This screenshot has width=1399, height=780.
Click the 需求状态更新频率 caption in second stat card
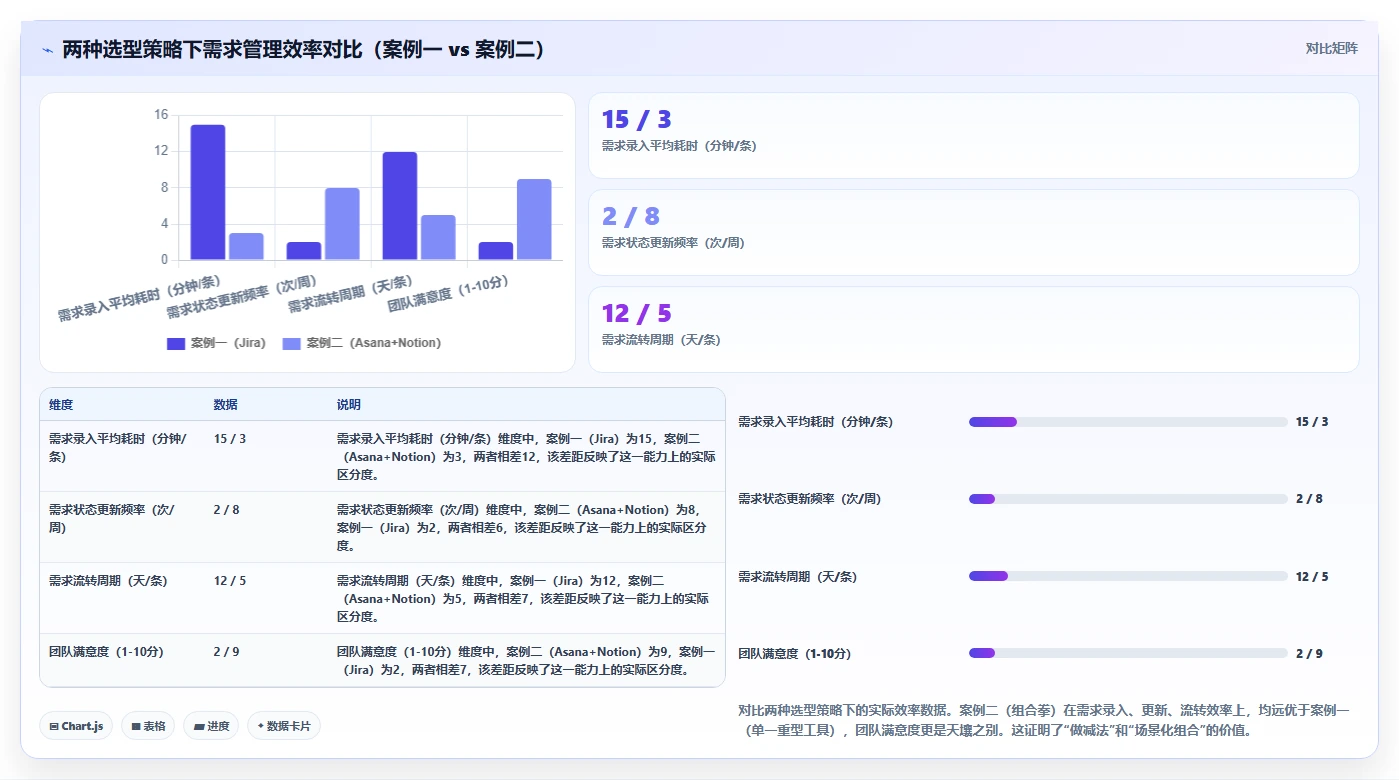[x=673, y=243]
